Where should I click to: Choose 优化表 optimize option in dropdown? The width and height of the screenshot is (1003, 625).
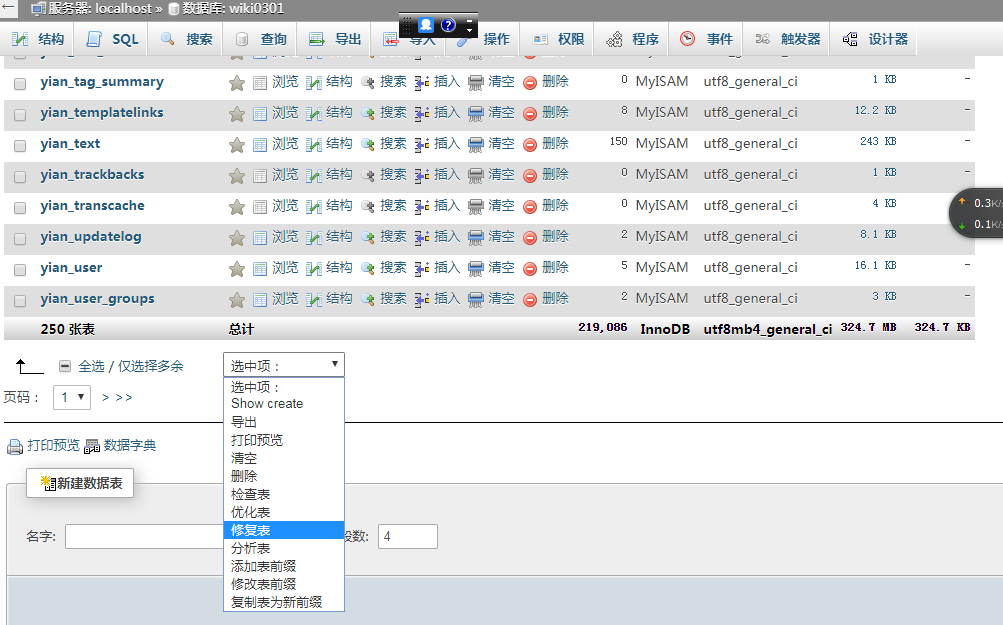click(x=284, y=512)
